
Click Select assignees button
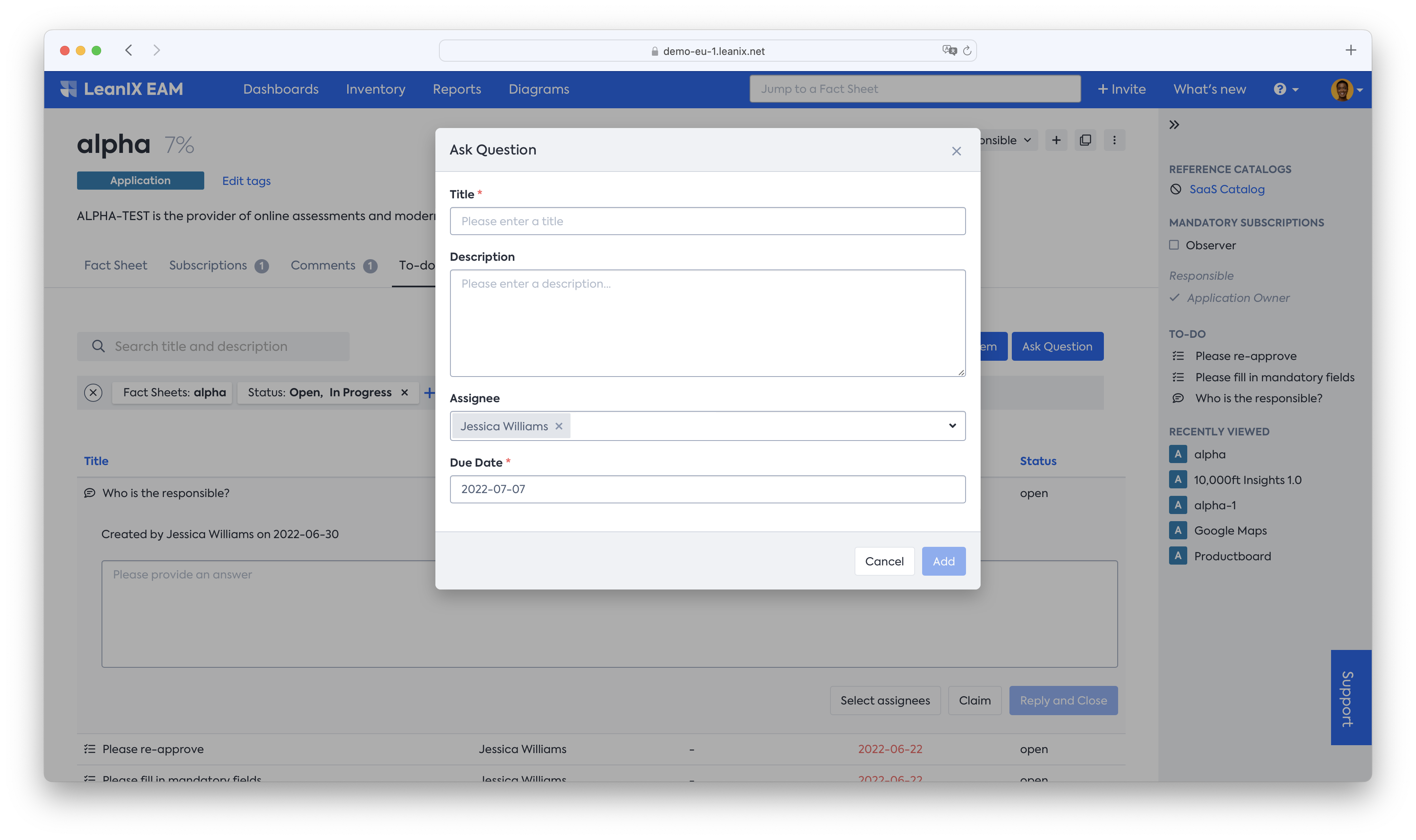(x=885, y=701)
